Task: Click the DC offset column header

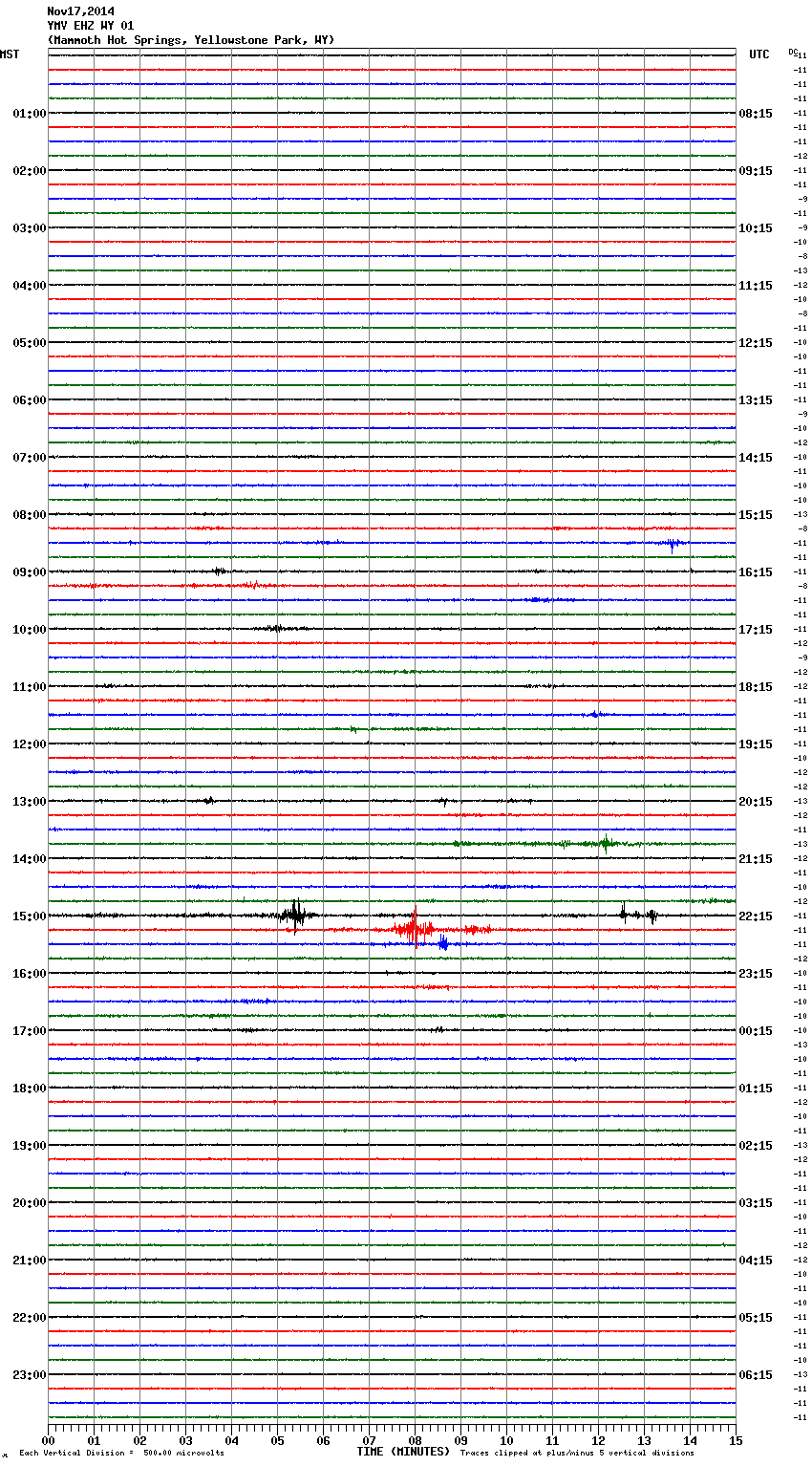Action: click(793, 52)
